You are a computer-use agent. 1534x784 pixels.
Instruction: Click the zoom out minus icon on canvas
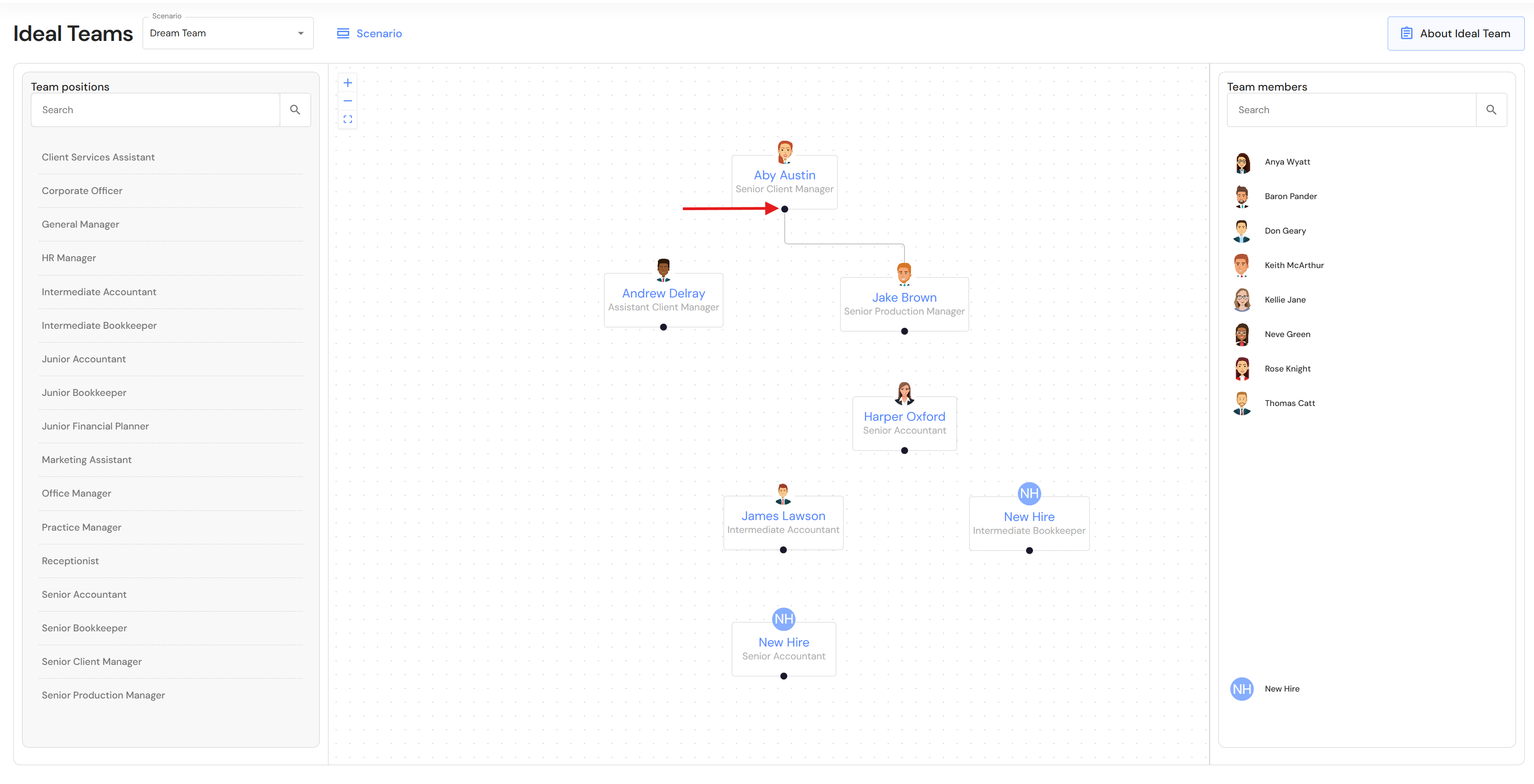tap(348, 101)
